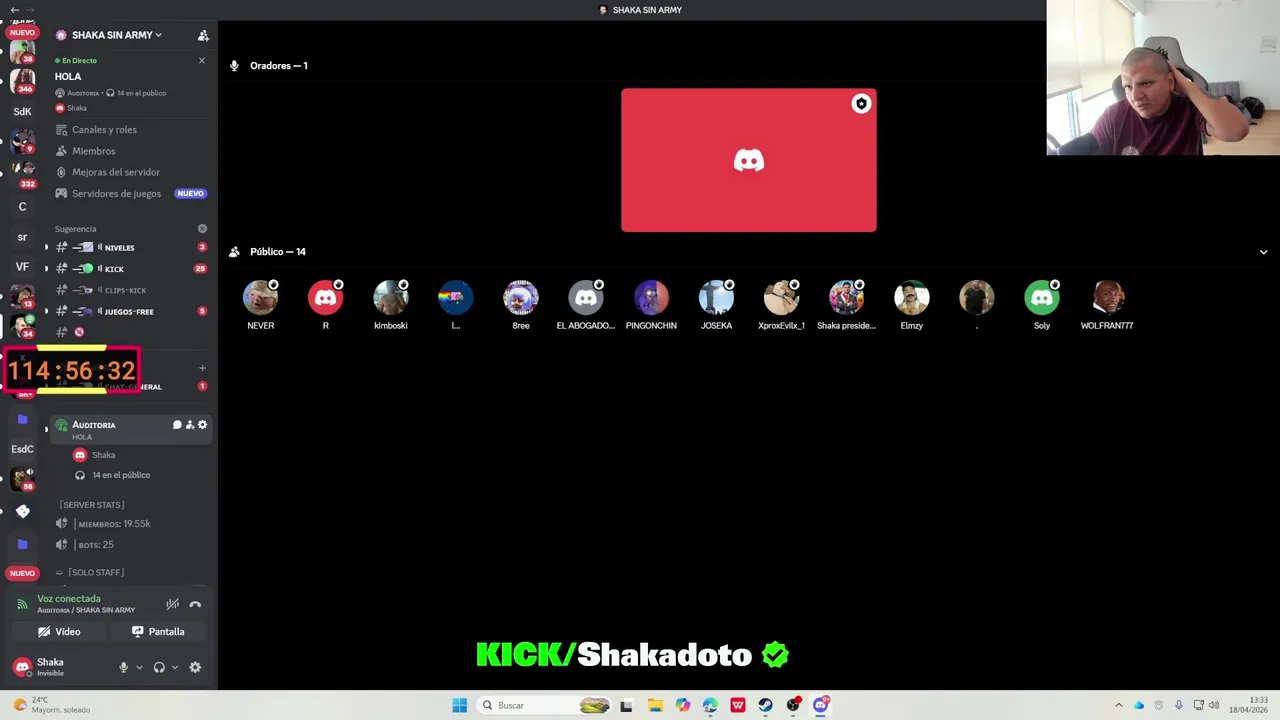Open the SdK server in sidebar
Viewport: 1280px width, 720px height.
pyautogui.click(x=22, y=111)
